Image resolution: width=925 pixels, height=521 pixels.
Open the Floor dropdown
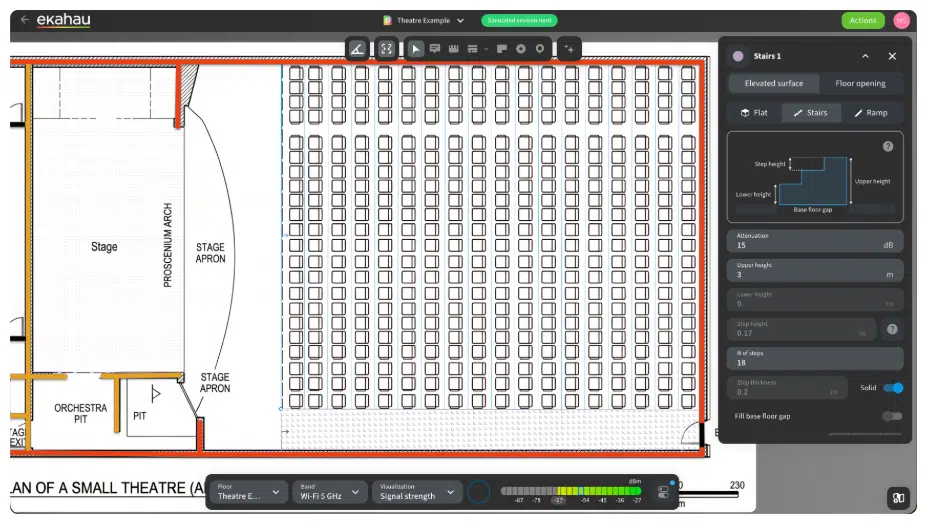coord(248,492)
